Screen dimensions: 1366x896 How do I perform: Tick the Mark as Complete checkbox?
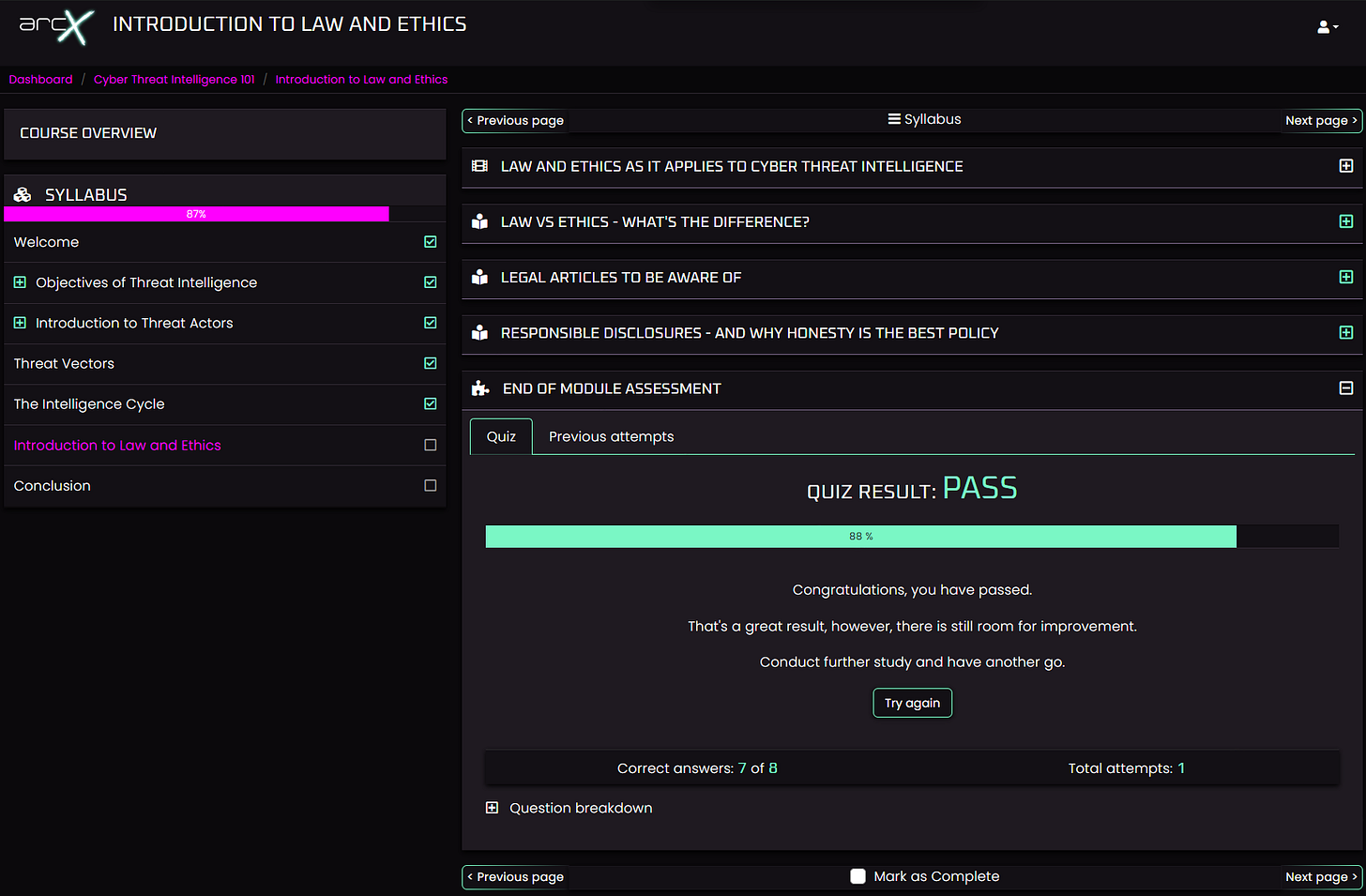point(858,875)
